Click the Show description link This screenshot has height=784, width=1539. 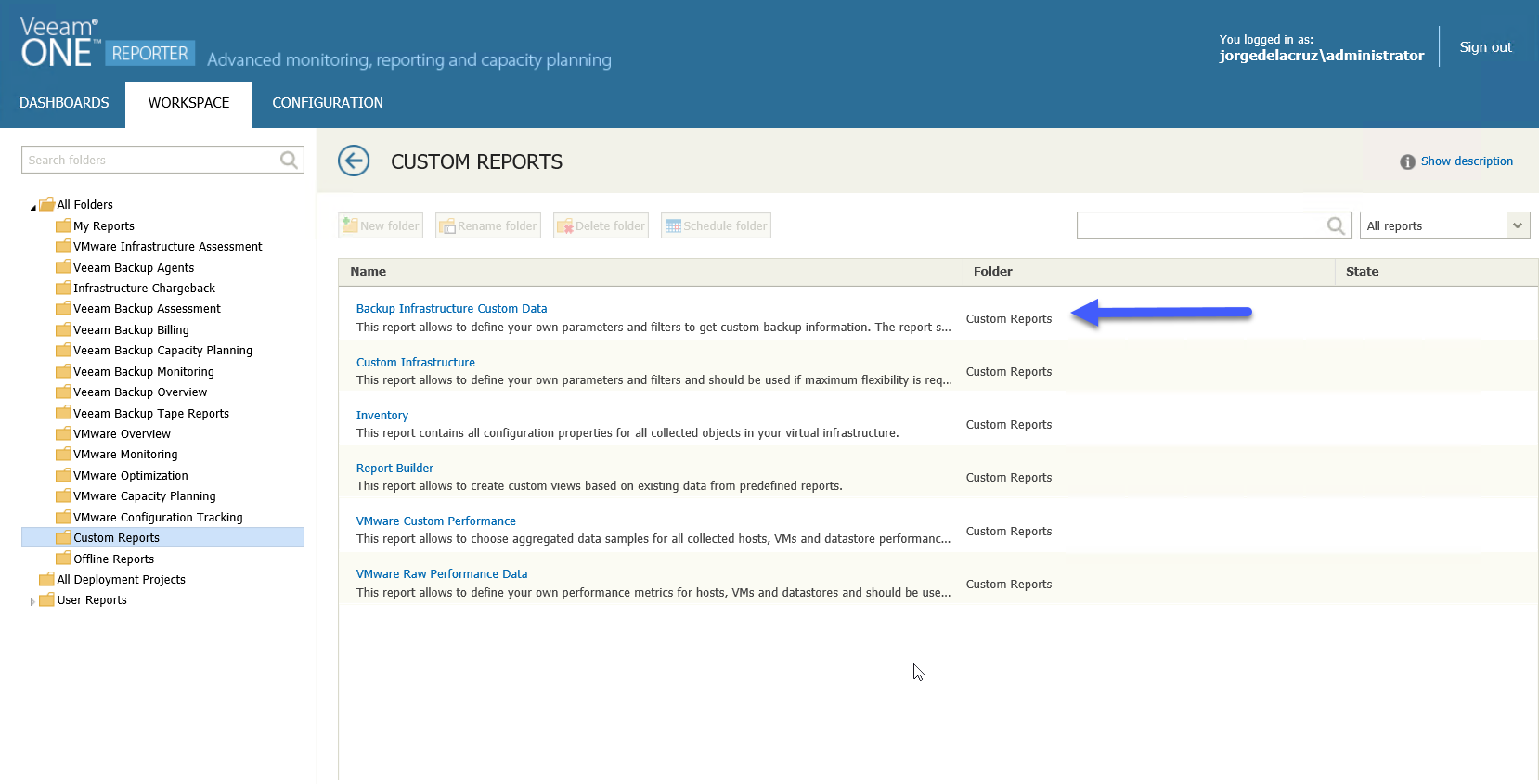click(x=1467, y=161)
